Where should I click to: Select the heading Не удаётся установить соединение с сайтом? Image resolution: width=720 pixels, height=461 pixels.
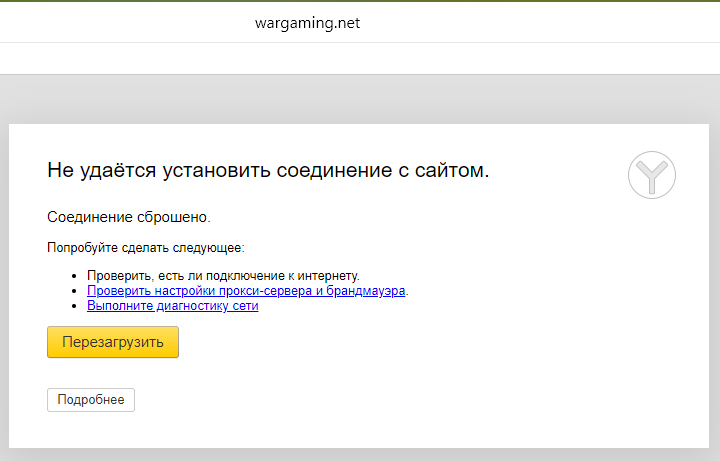point(268,170)
